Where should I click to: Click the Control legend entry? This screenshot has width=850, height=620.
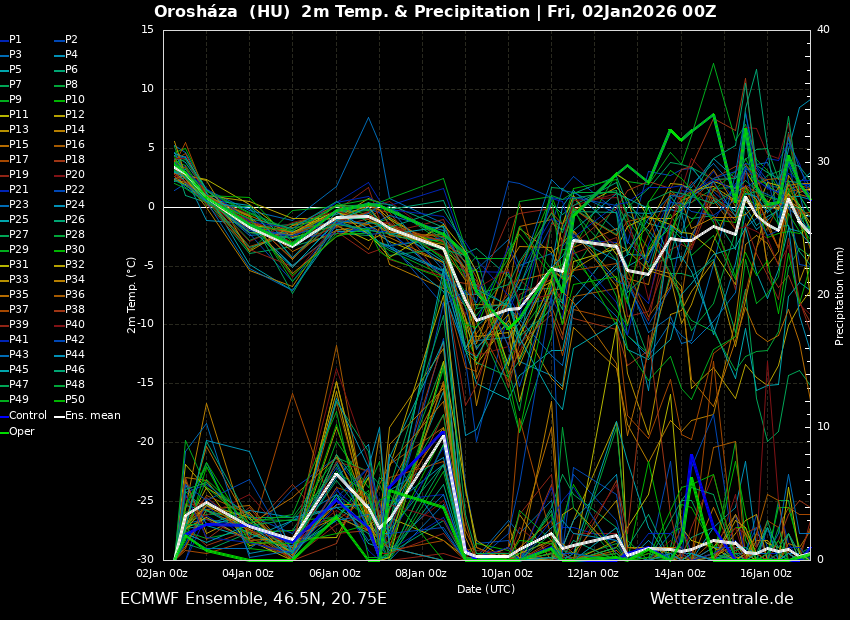click(x=27, y=415)
